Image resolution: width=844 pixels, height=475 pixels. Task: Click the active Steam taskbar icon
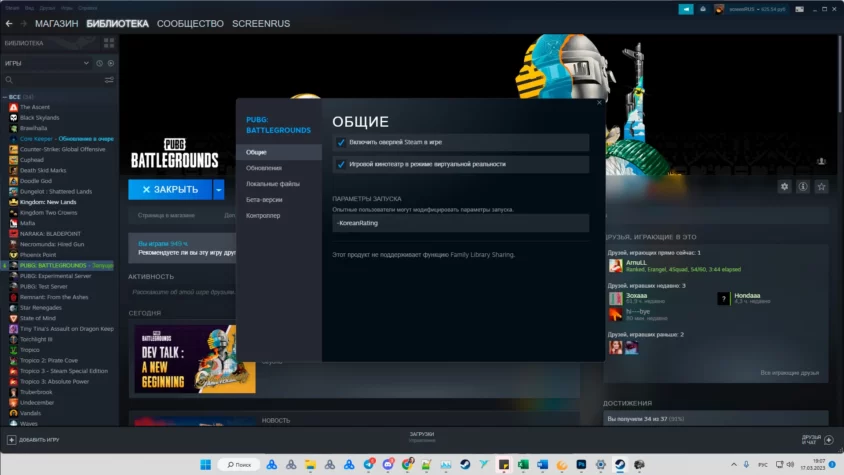point(620,465)
